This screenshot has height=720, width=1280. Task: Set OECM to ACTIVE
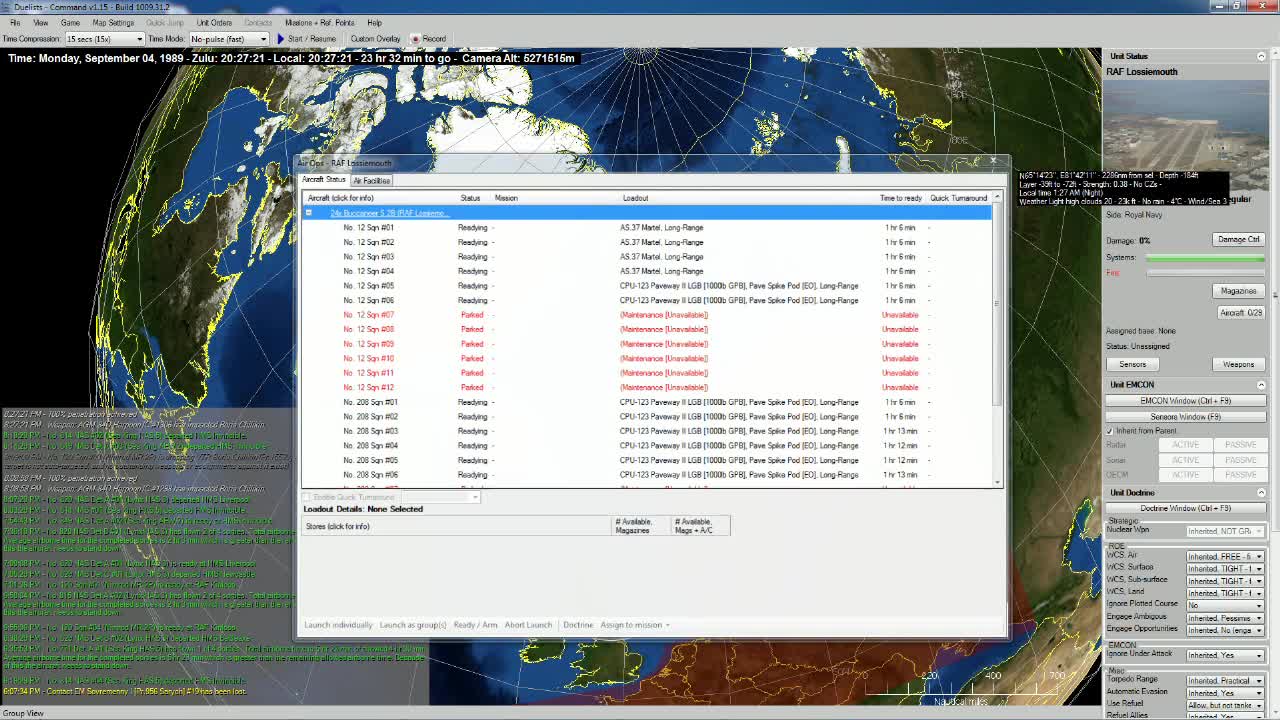coord(1185,474)
